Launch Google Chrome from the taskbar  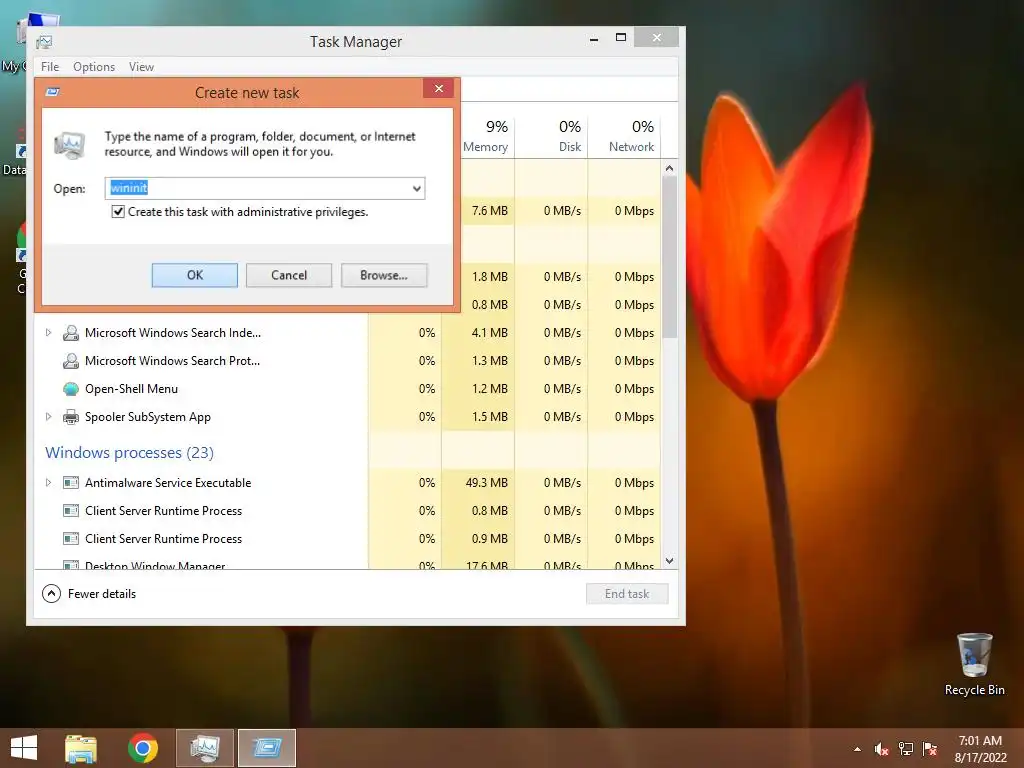[143, 748]
